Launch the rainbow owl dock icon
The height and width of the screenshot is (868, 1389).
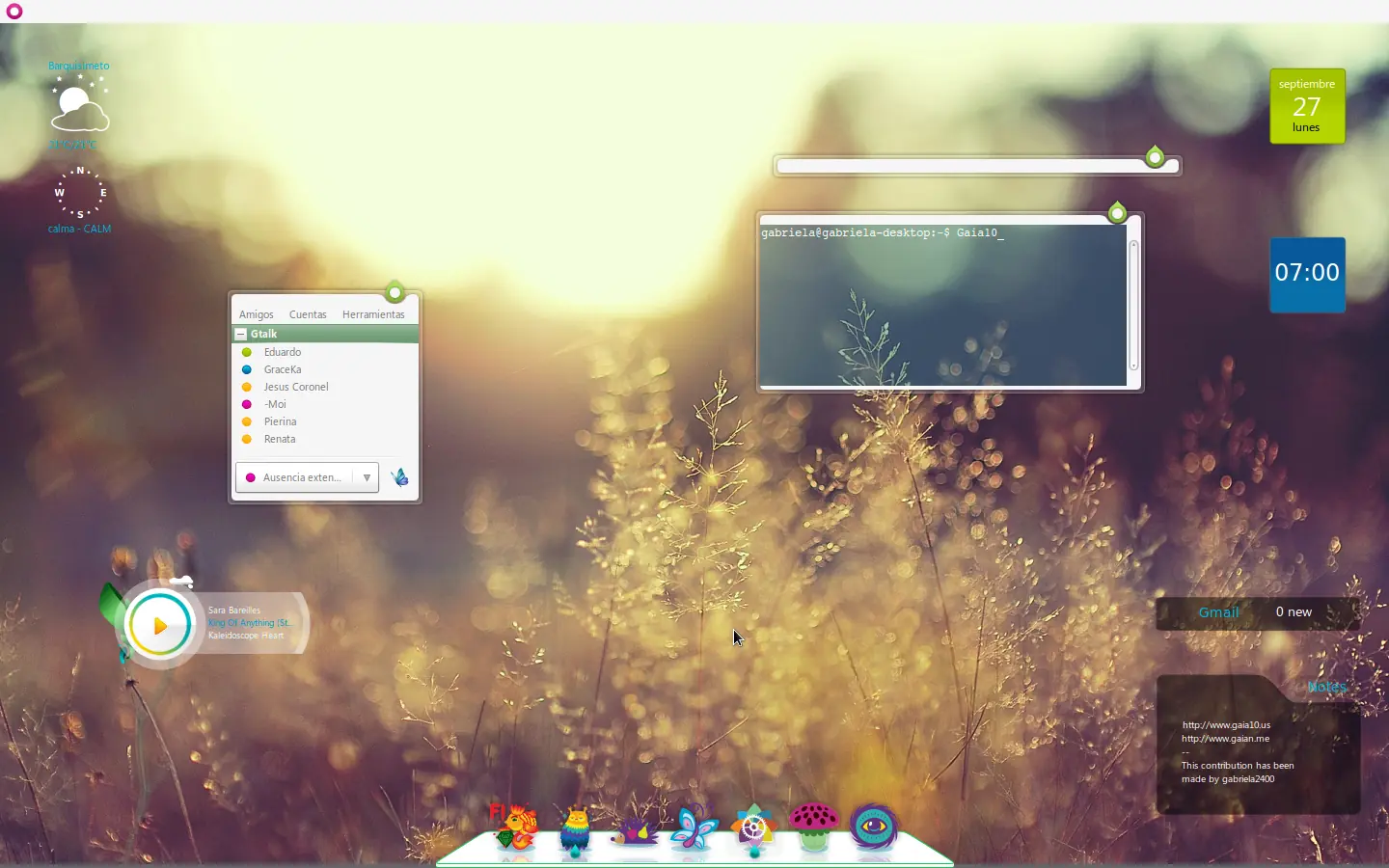(575, 831)
